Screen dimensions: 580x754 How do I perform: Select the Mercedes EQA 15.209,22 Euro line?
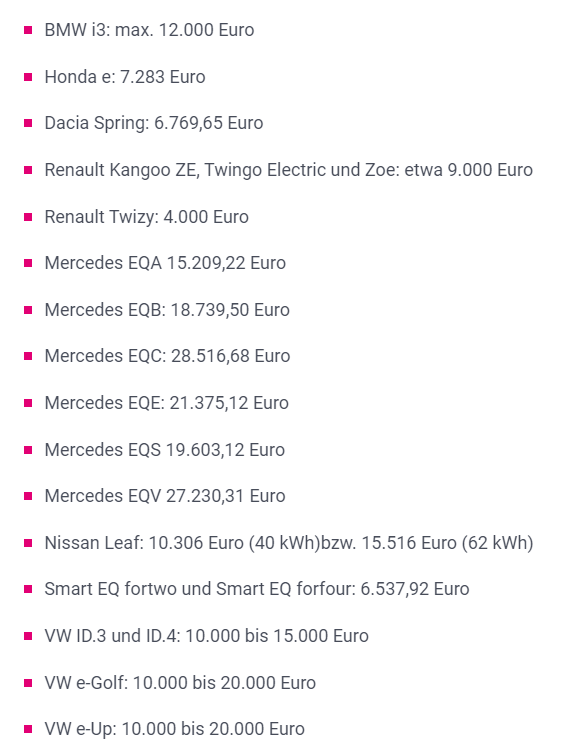(165, 263)
